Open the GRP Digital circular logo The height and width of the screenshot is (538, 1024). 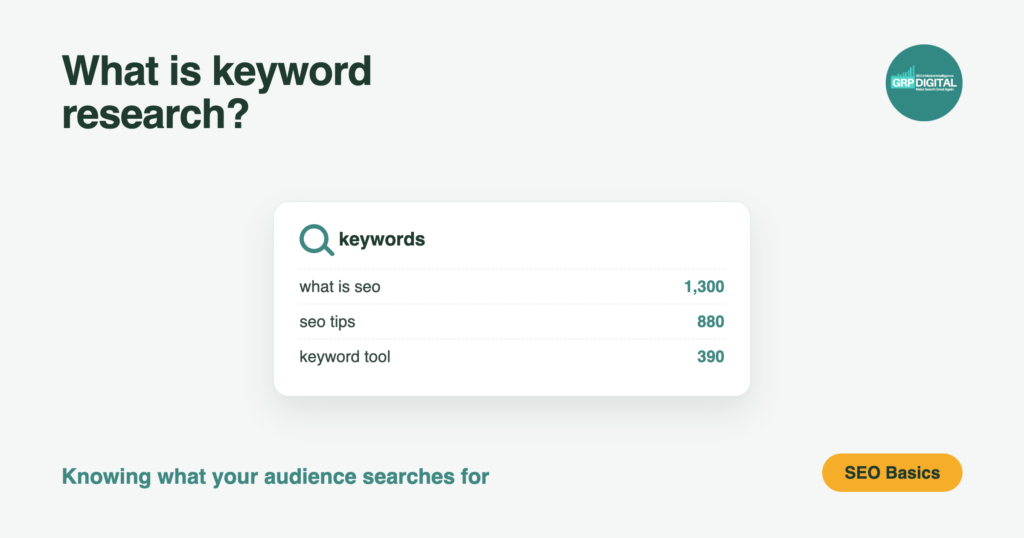[923, 83]
